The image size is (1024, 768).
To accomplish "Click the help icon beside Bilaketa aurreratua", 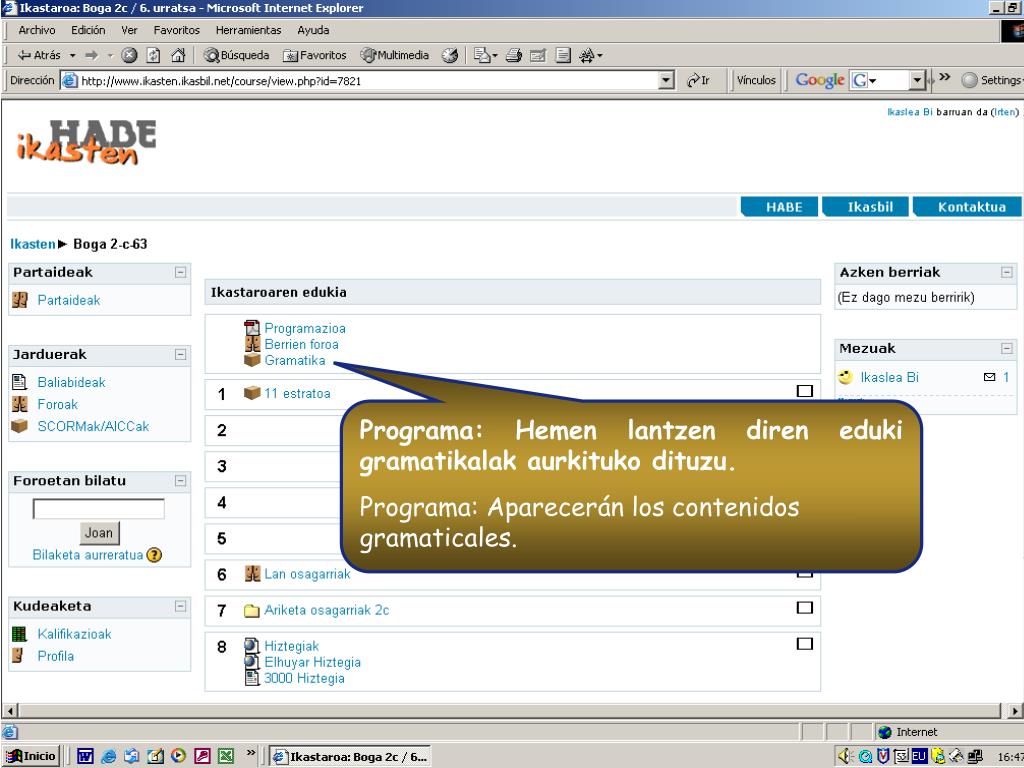I will pyautogui.click(x=155, y=556).
